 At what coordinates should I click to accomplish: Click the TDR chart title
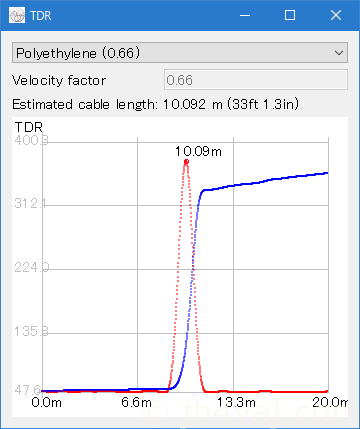pos(29,127)
